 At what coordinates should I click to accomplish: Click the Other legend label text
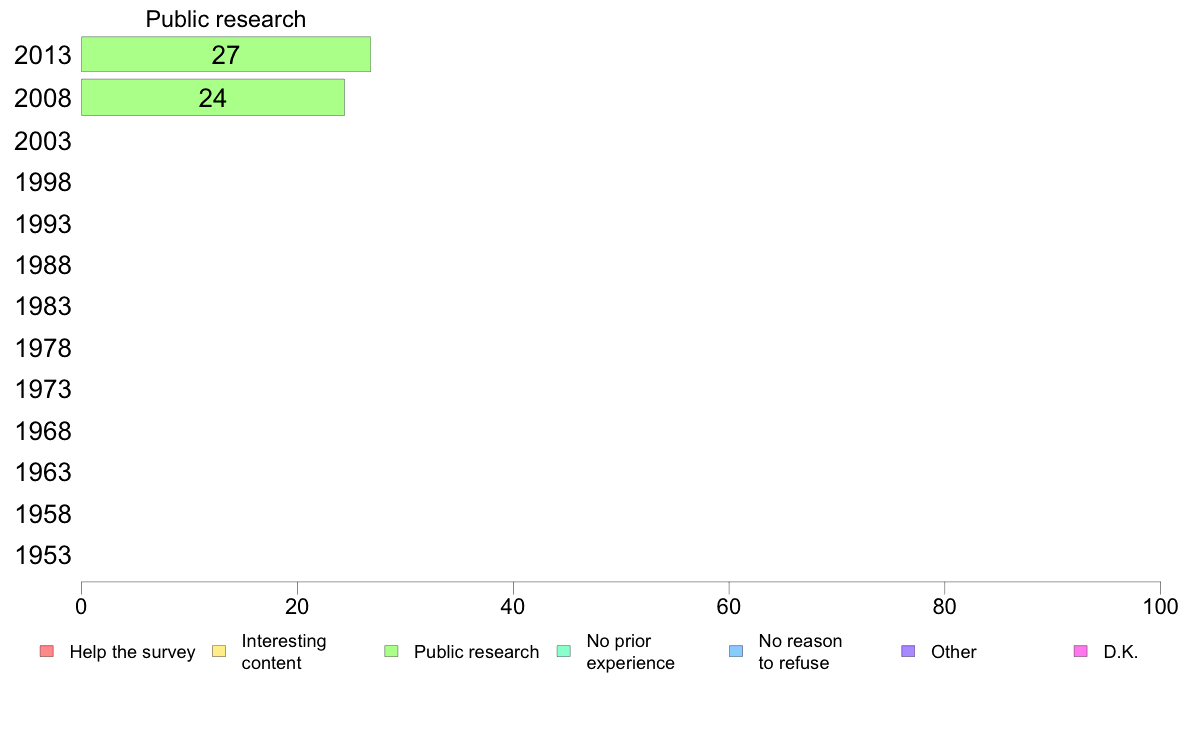(x=954, y=652)
